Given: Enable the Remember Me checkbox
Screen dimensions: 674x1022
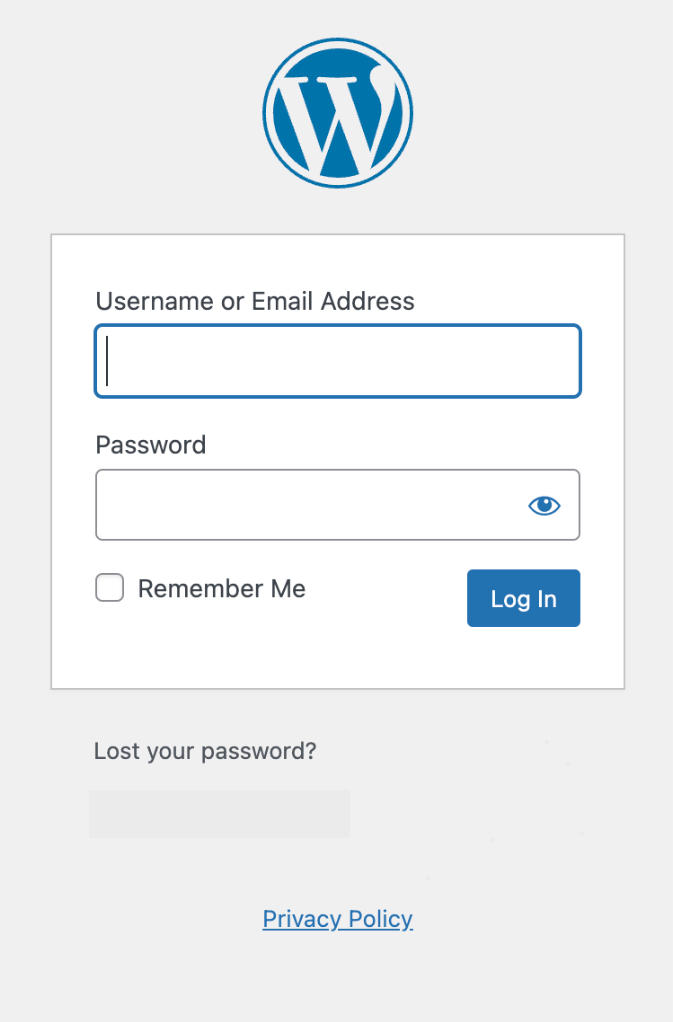Looking at the screenshot, I should (110, 588).
